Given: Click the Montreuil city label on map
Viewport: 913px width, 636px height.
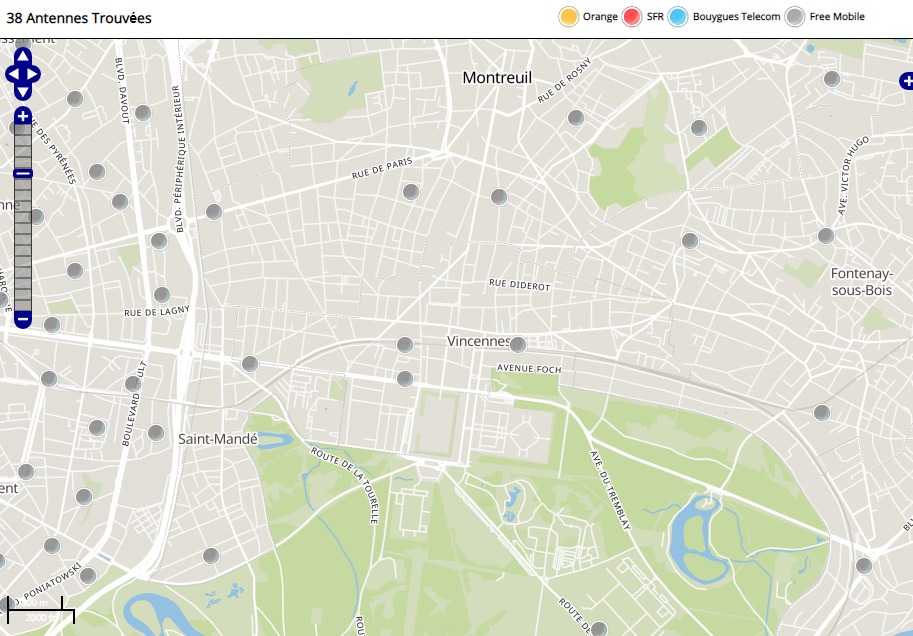Looking at the screenshot, I should (497, 78).
